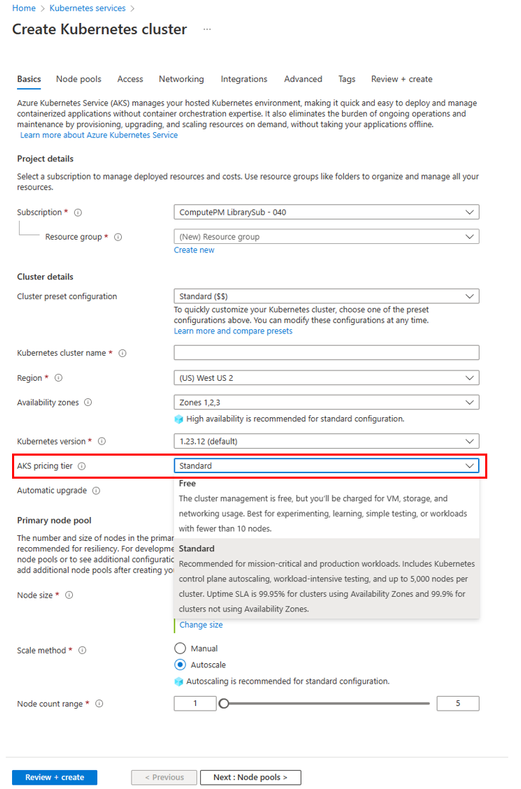Click node count range slider handle
The height and width of the screenshot is (789, 521).
224,703
